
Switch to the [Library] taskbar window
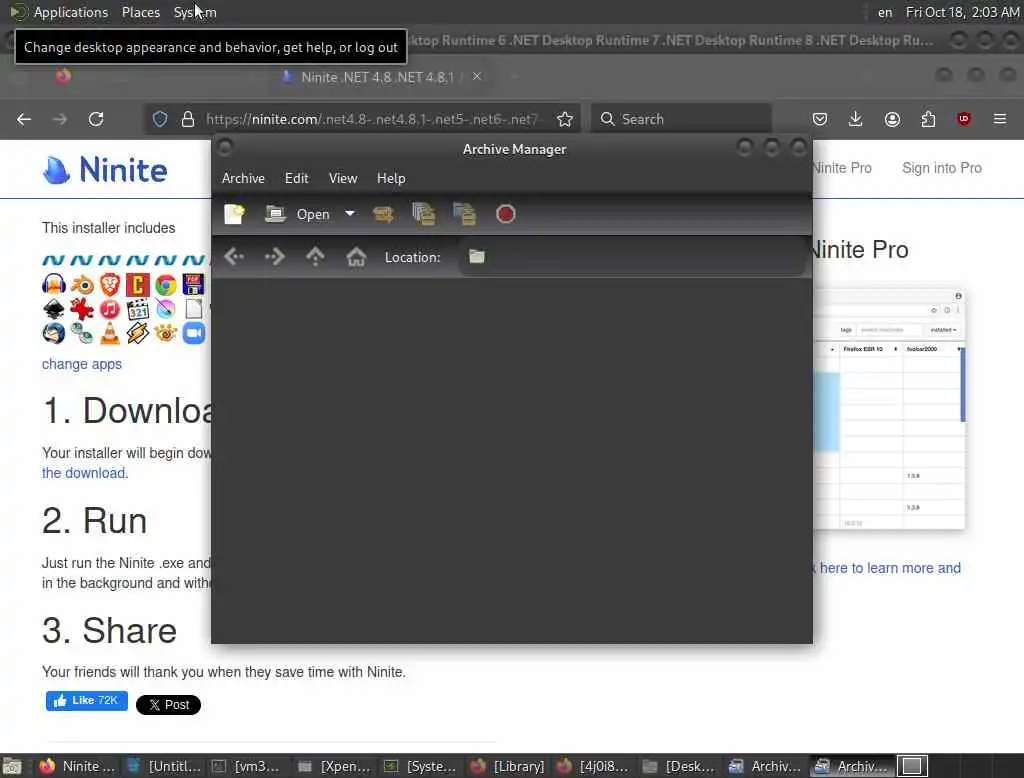pyautogui.click(x=508, y=766)
